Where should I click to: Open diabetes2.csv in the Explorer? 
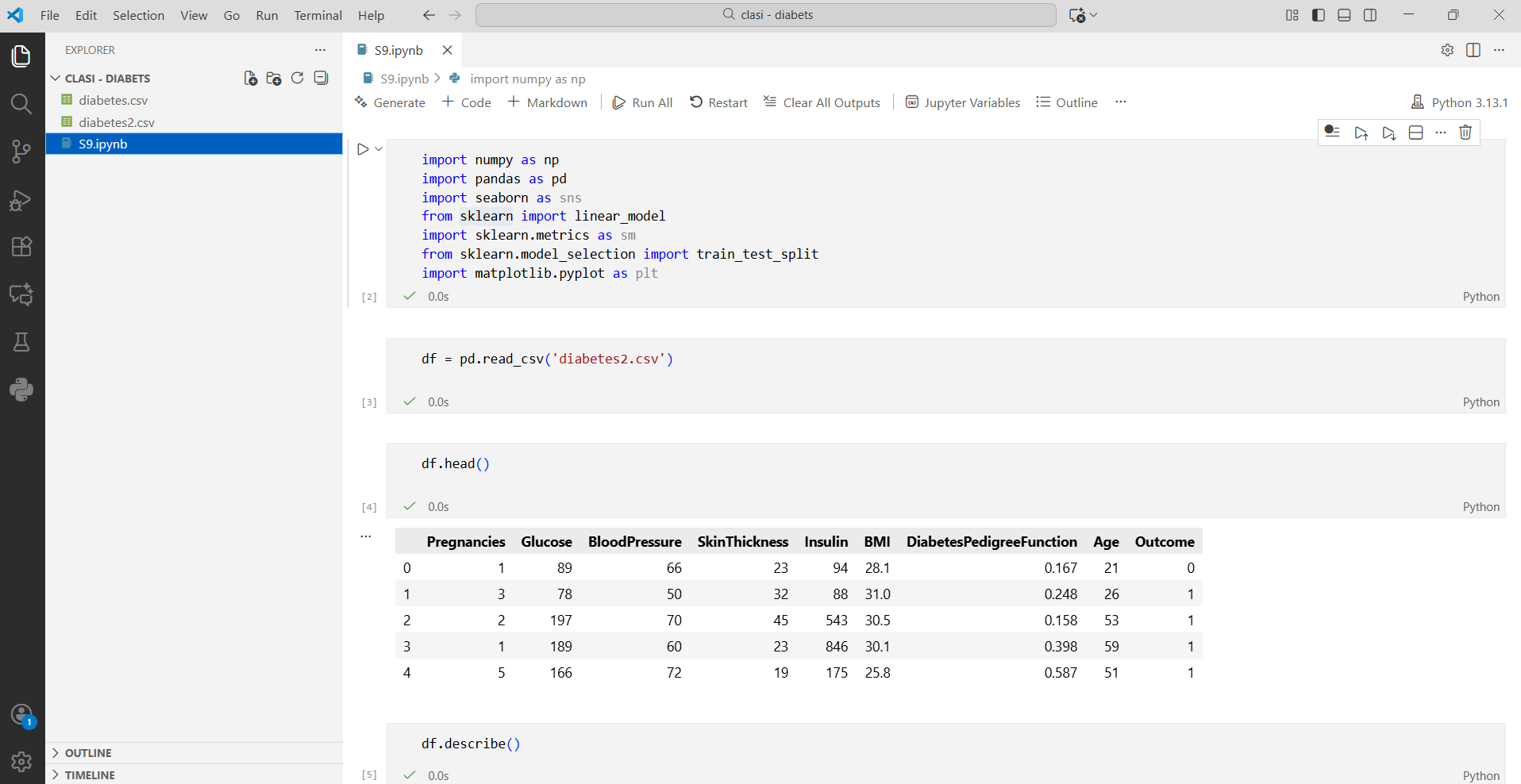tap(117, 122)
